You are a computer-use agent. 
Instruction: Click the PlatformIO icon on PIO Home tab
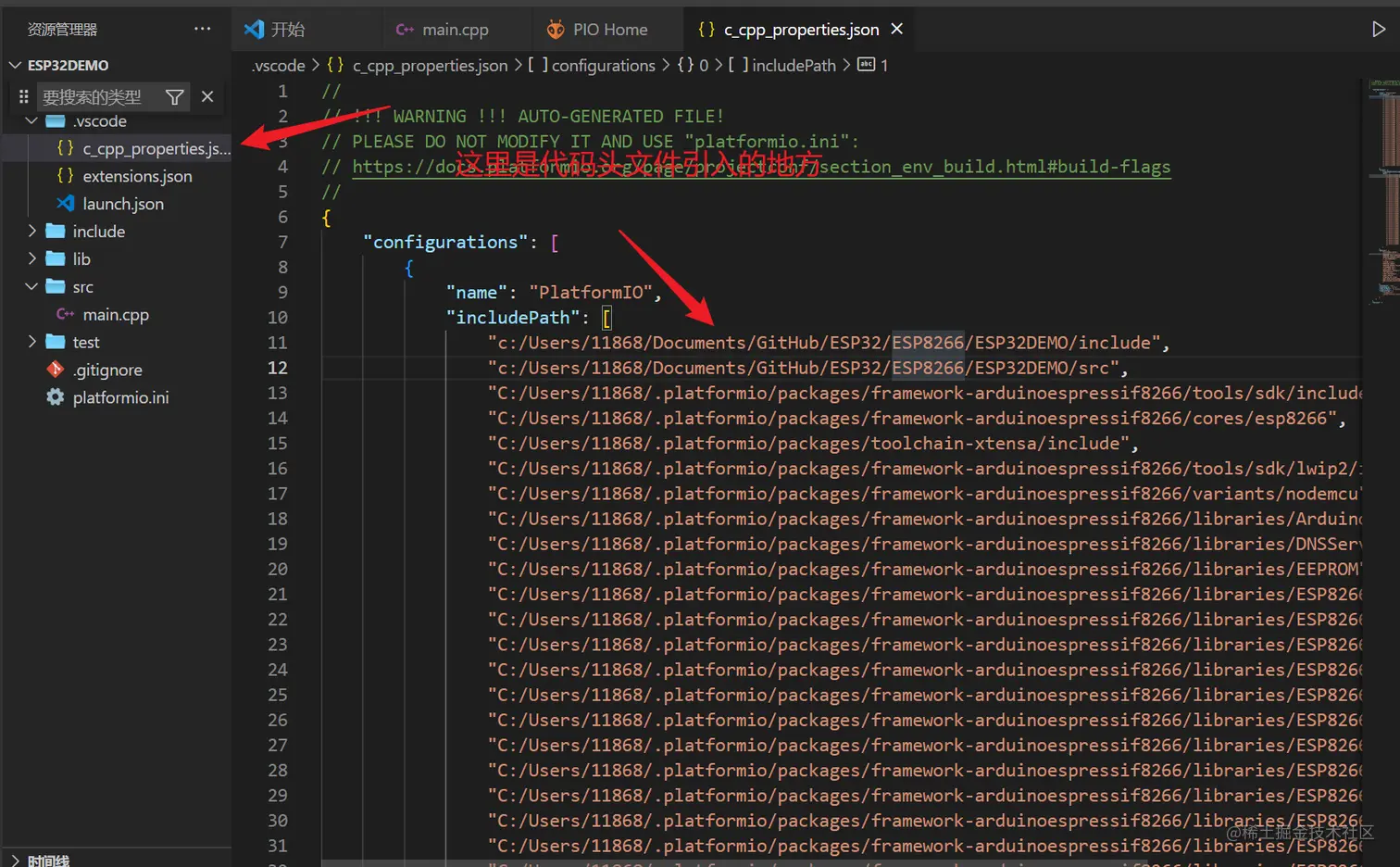pos(556,30)
